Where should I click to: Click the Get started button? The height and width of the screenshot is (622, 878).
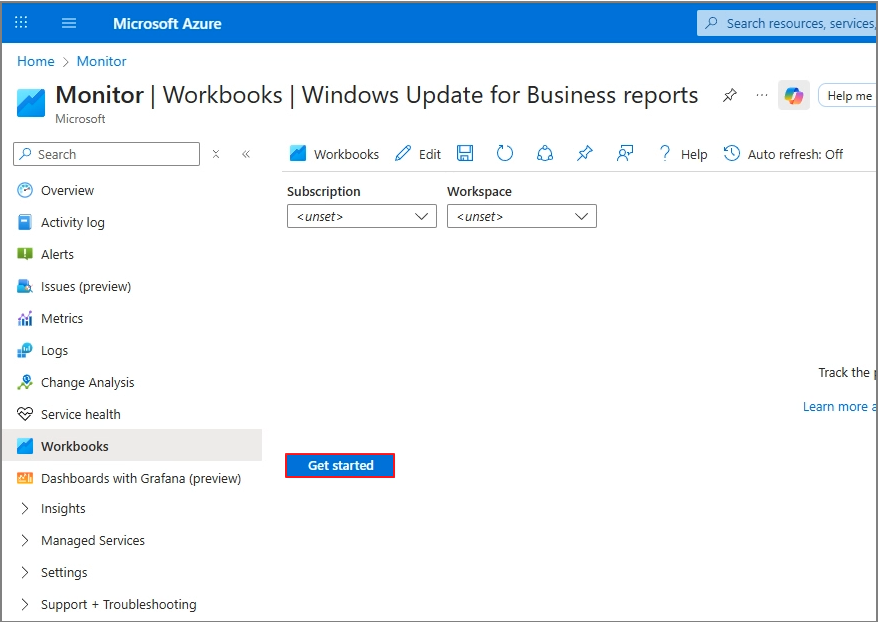(340, 465)
